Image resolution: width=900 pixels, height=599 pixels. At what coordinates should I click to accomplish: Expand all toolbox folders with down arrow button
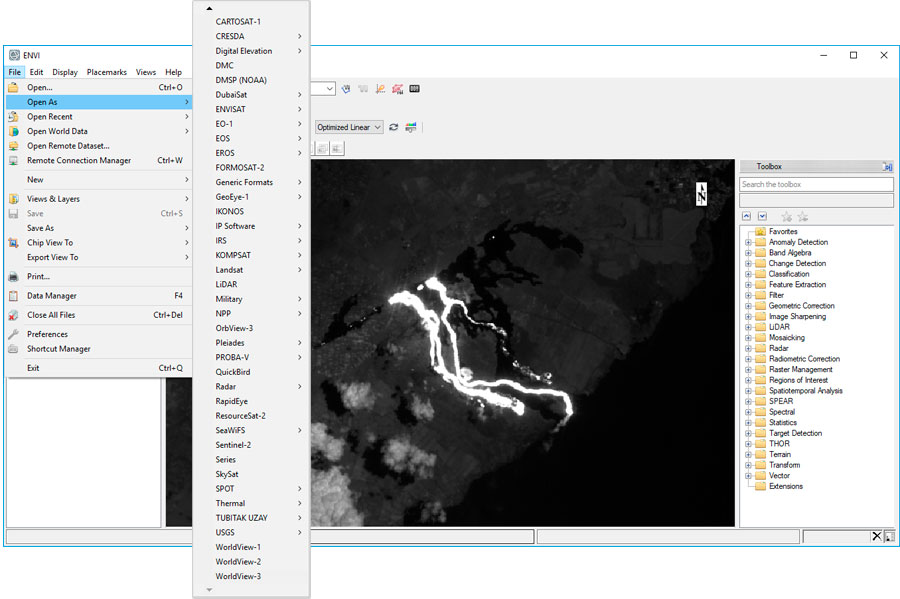click(x=762, y=216)
